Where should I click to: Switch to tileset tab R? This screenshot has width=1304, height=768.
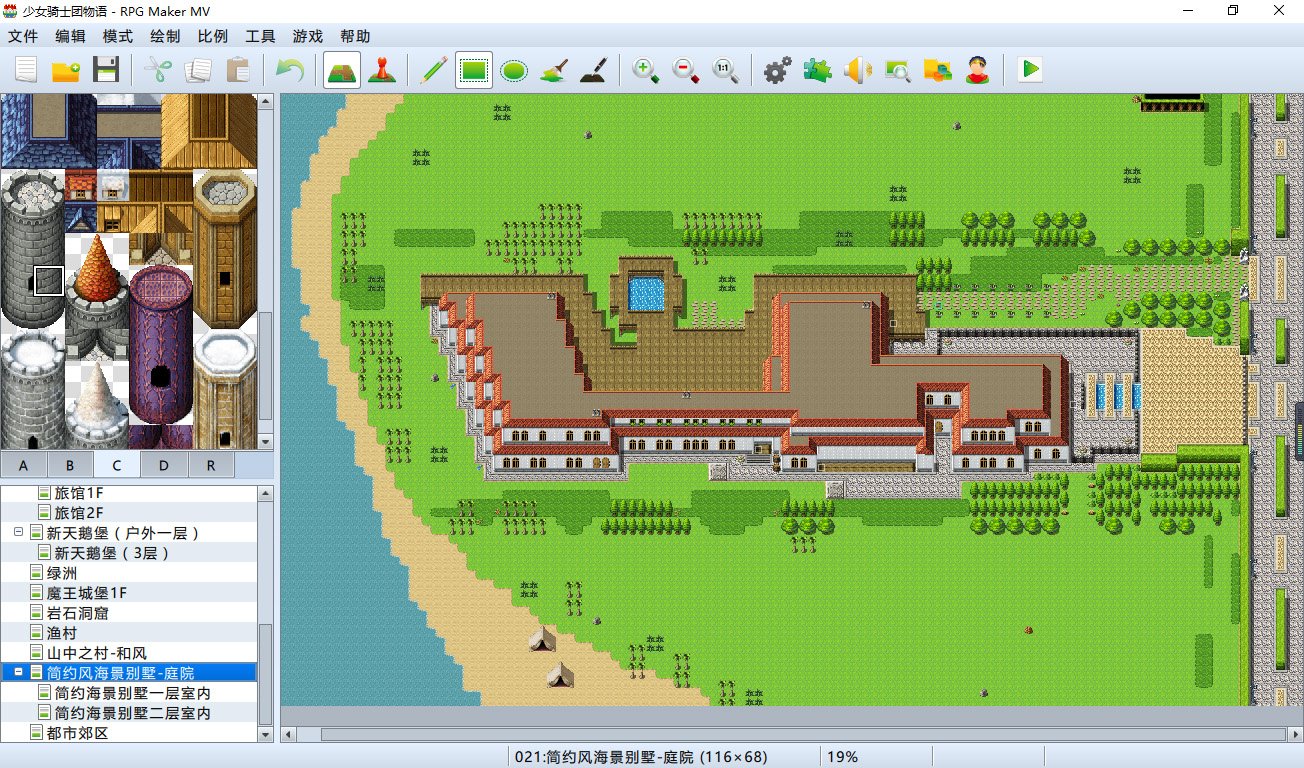[x=210, y=465]
